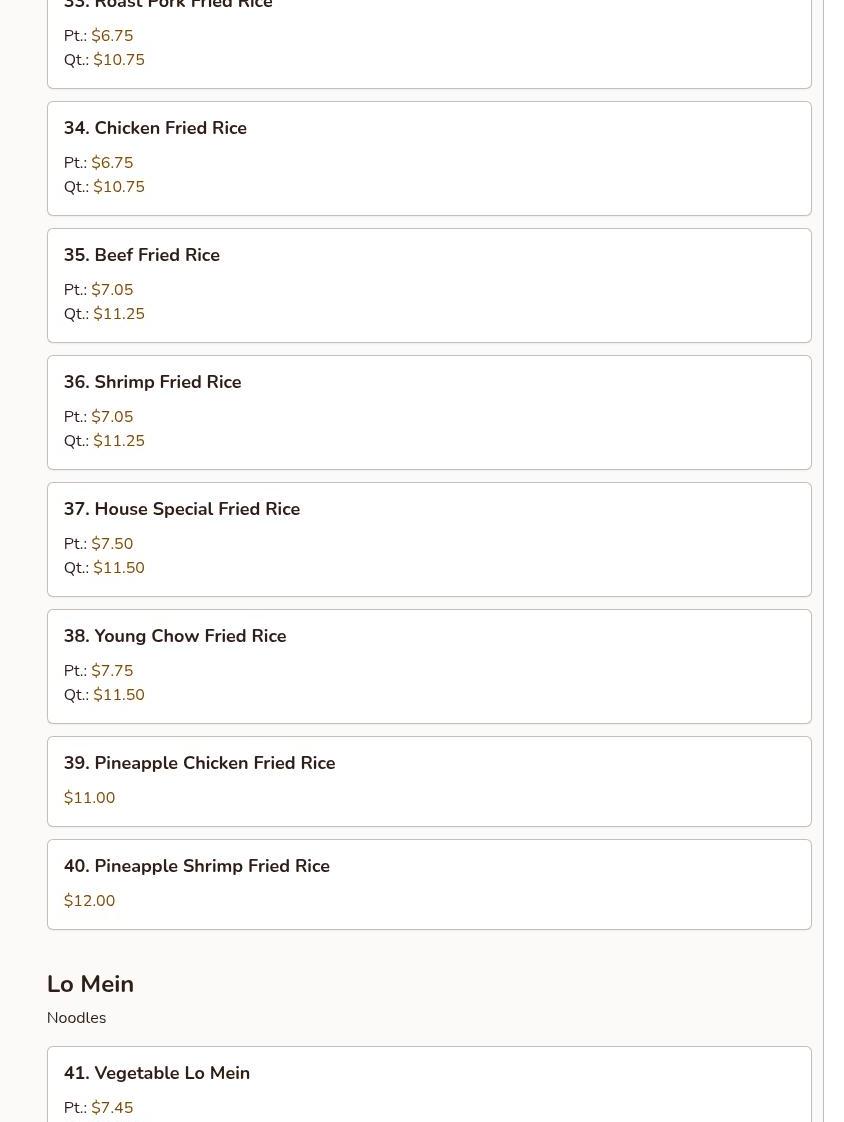Open the Shrimp Fried Rice item title
844x1122 pixels.
pyautogui.click(x=152, y=382)
